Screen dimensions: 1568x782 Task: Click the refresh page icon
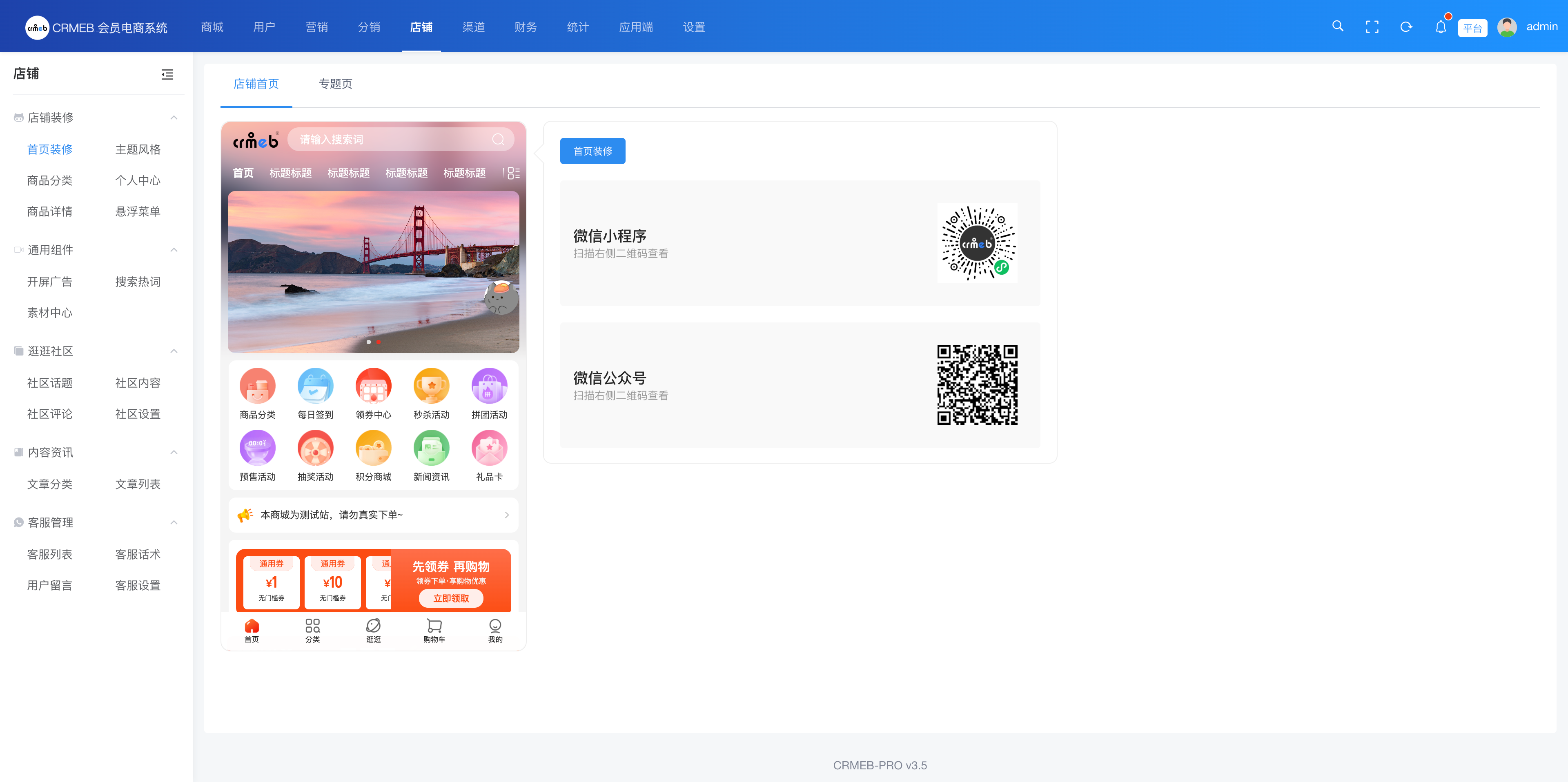pos(1406,27)
